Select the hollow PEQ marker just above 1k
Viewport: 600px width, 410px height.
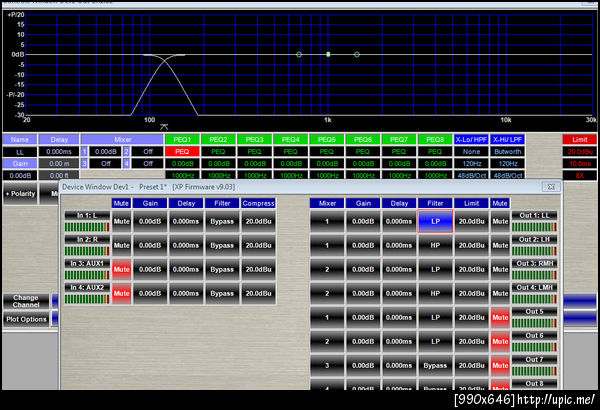[x=357, y=55]
